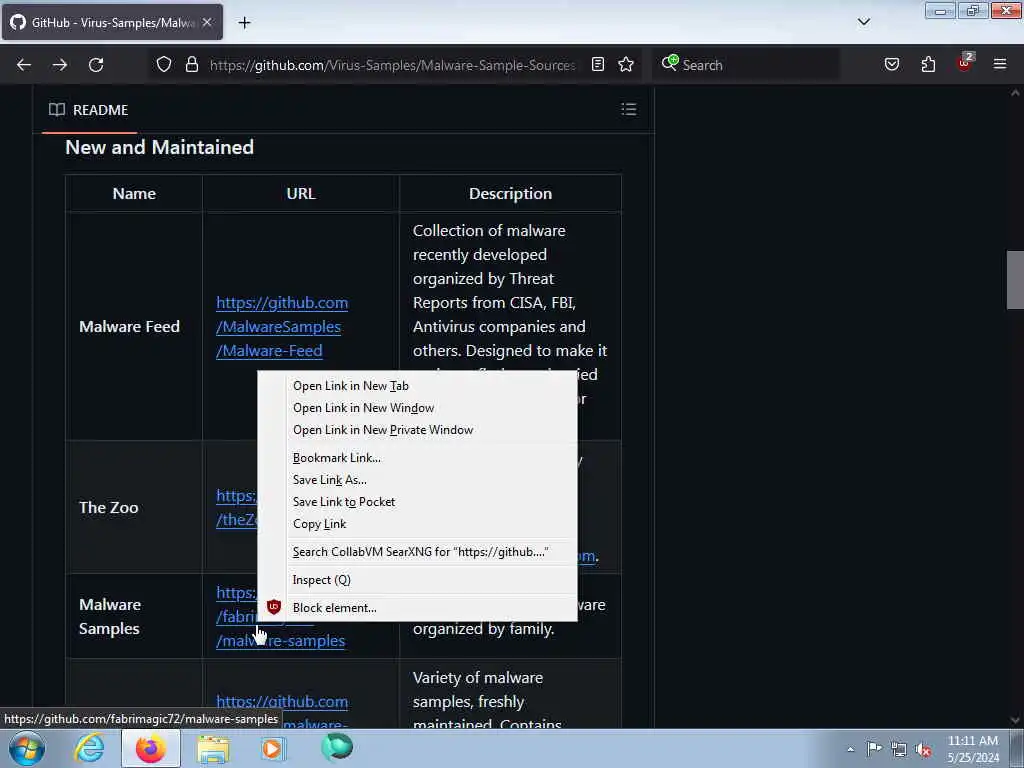Viewport: 1024px width, 768px height.
Task: Open the muted volume tray icon
Action: (923, 750)
